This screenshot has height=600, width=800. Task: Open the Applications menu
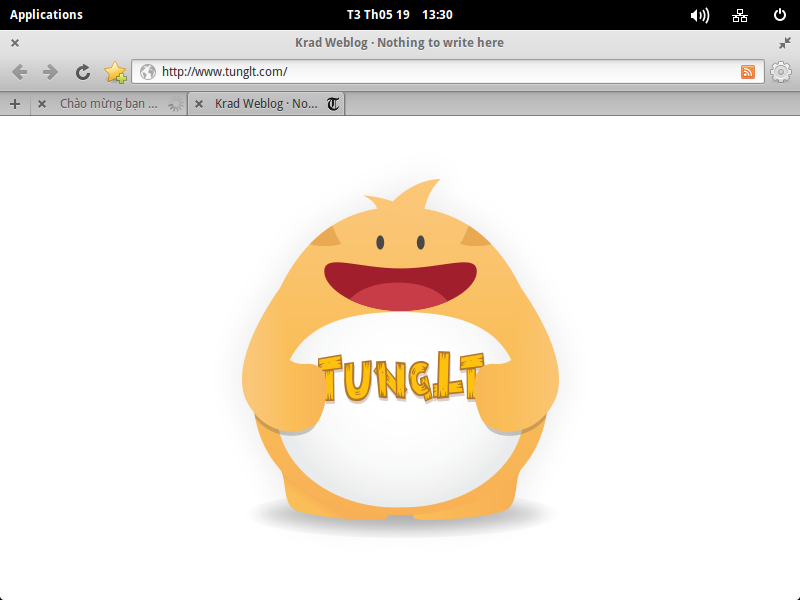coord(46,15)
